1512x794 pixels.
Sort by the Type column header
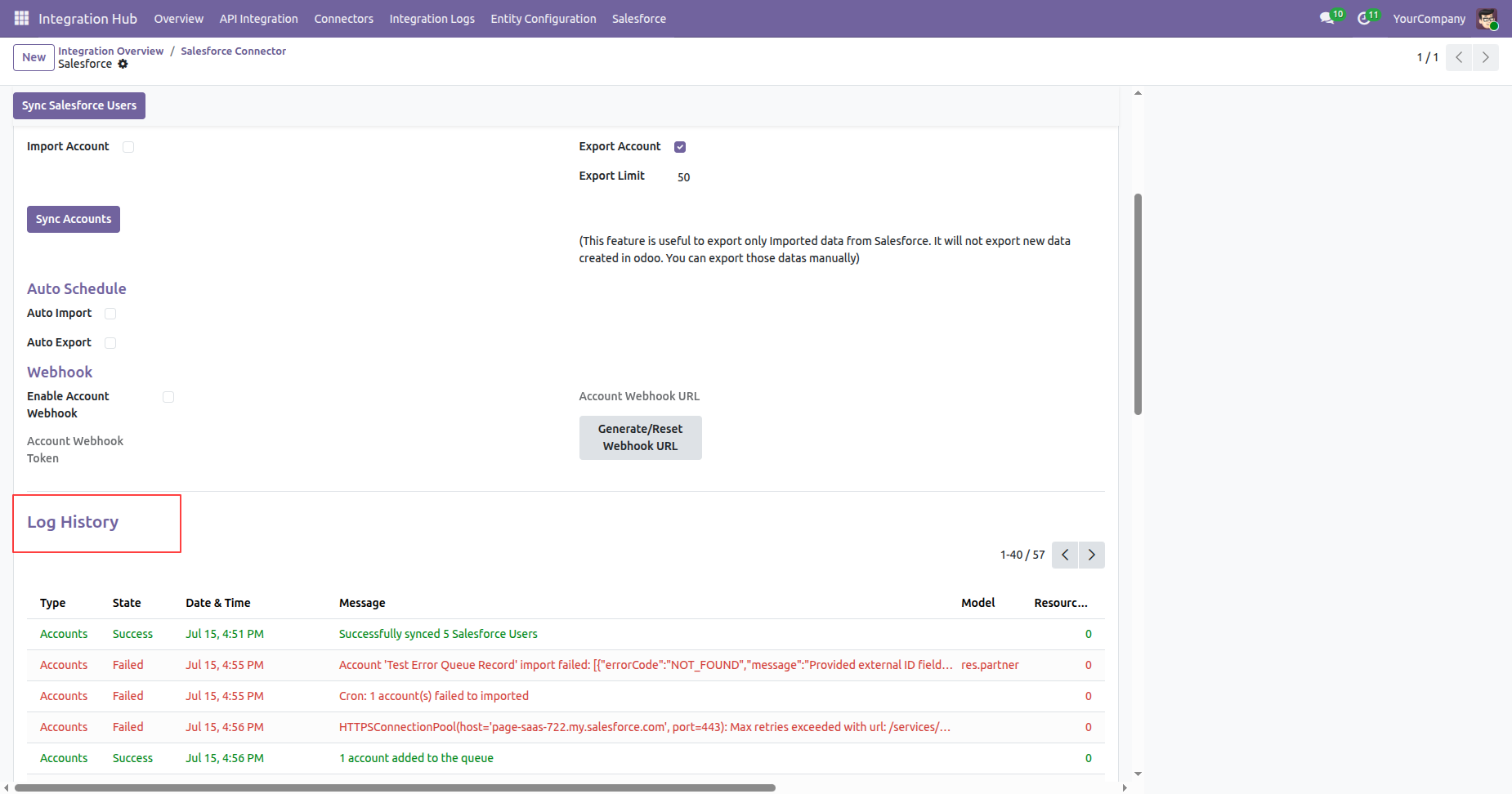52,603
